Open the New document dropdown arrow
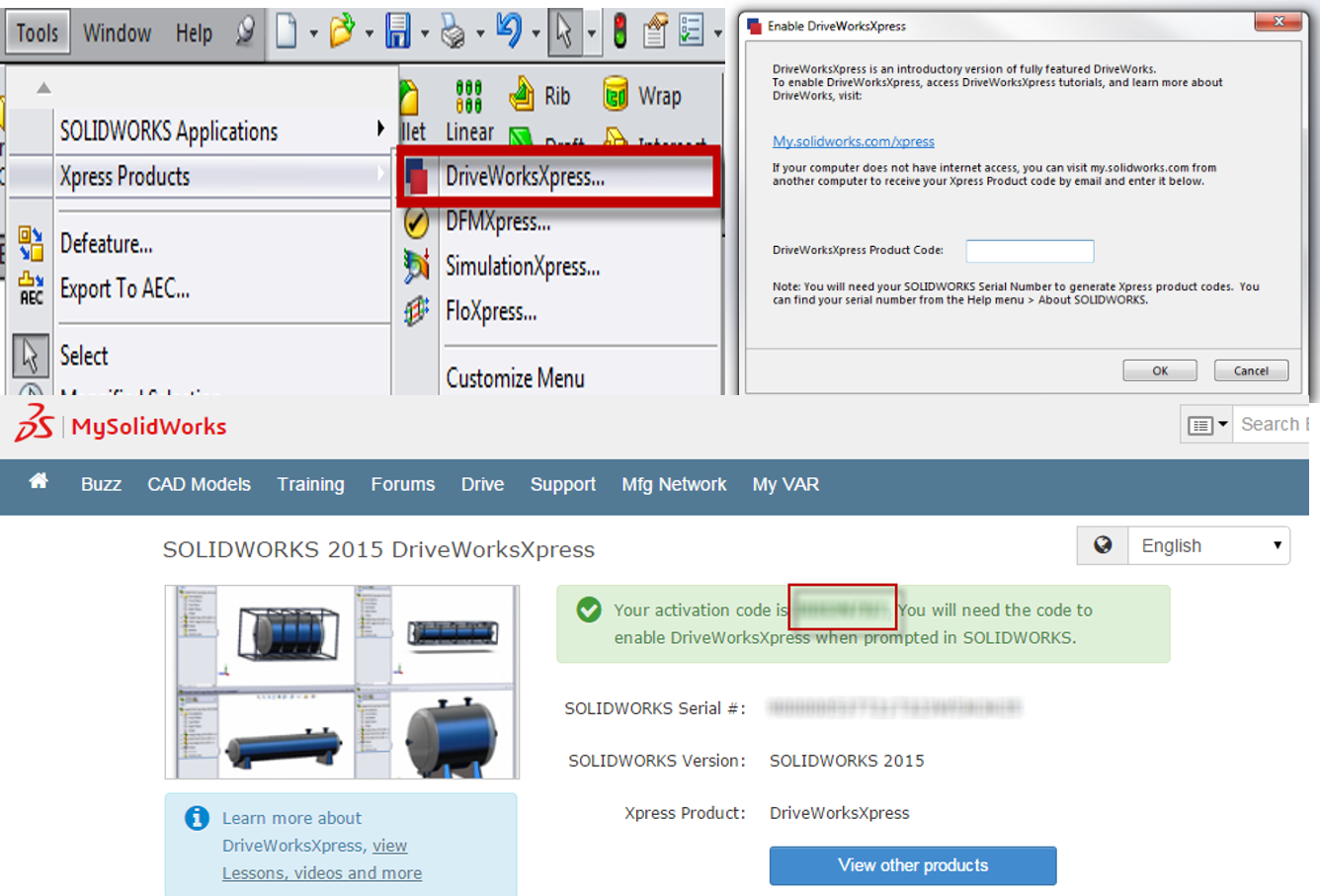The height and width of the screenshot is (896, 1320). pyautogui.click(x=313, y=34)
